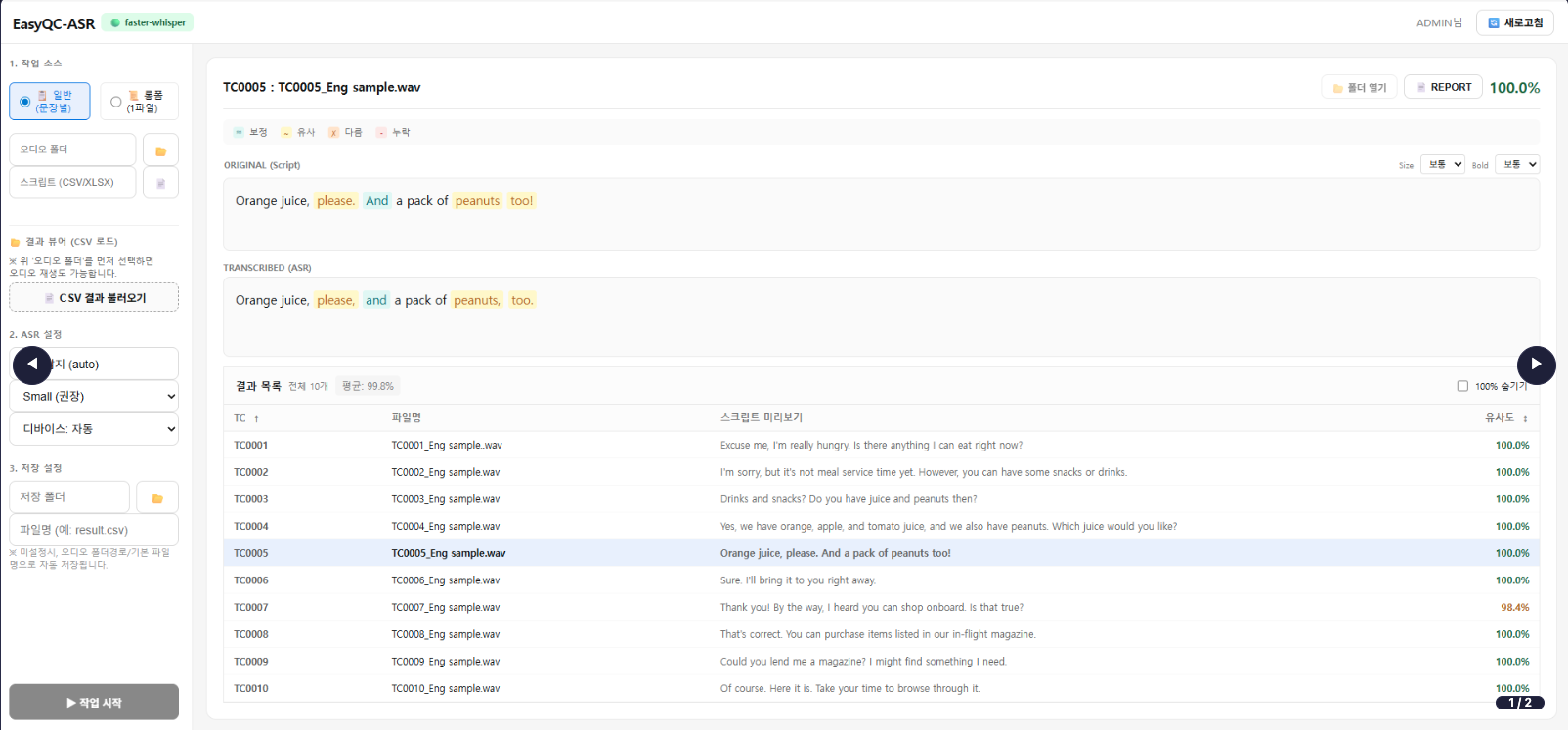Click the 새로고침 refresh button
The image size is (1568, 730).
[x=1514, y=22]
